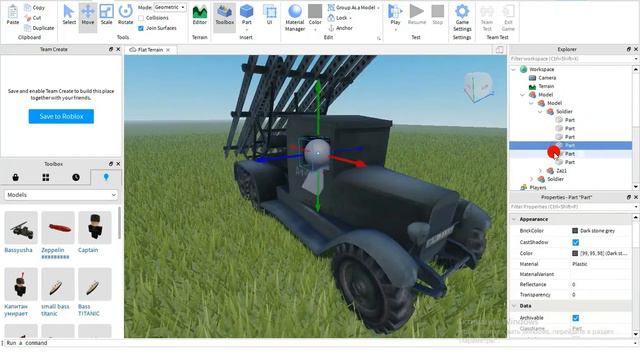Click the Team Test icon

(487, 12)
